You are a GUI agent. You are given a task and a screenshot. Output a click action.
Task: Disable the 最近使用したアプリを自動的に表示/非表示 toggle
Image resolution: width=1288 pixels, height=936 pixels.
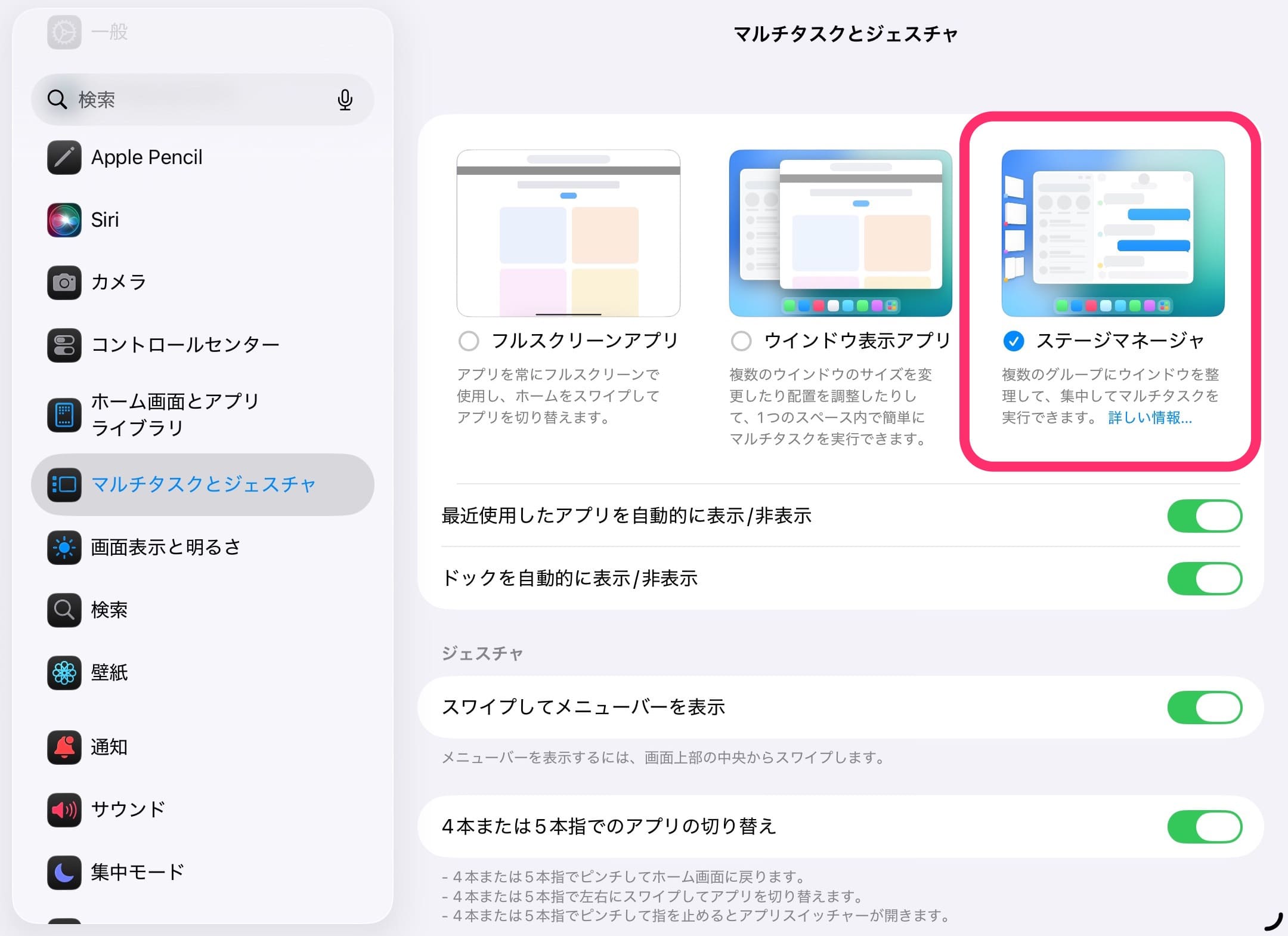click(1205, 515)
